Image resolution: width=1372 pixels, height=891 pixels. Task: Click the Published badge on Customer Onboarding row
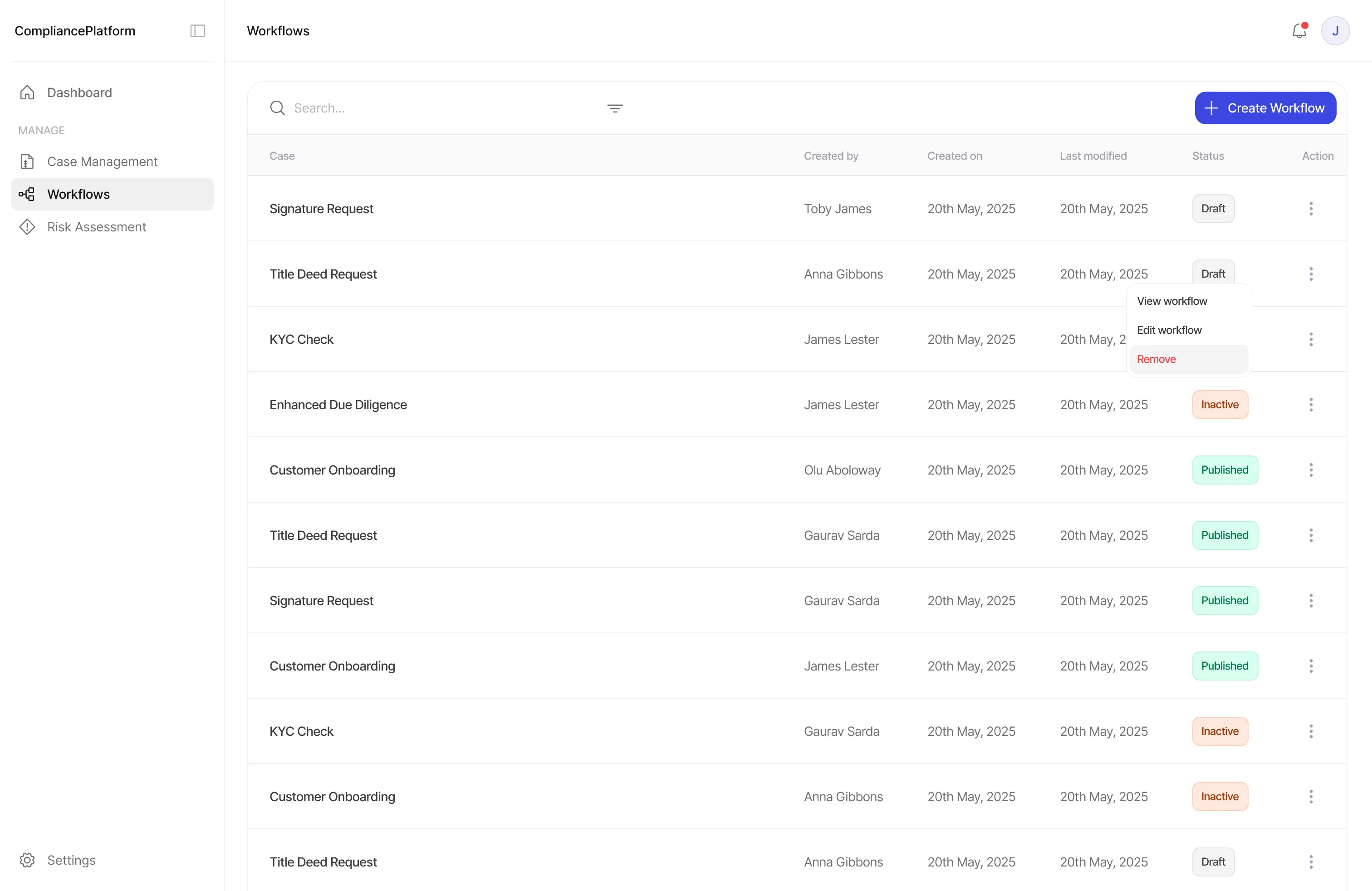(x=1225, y=470)
